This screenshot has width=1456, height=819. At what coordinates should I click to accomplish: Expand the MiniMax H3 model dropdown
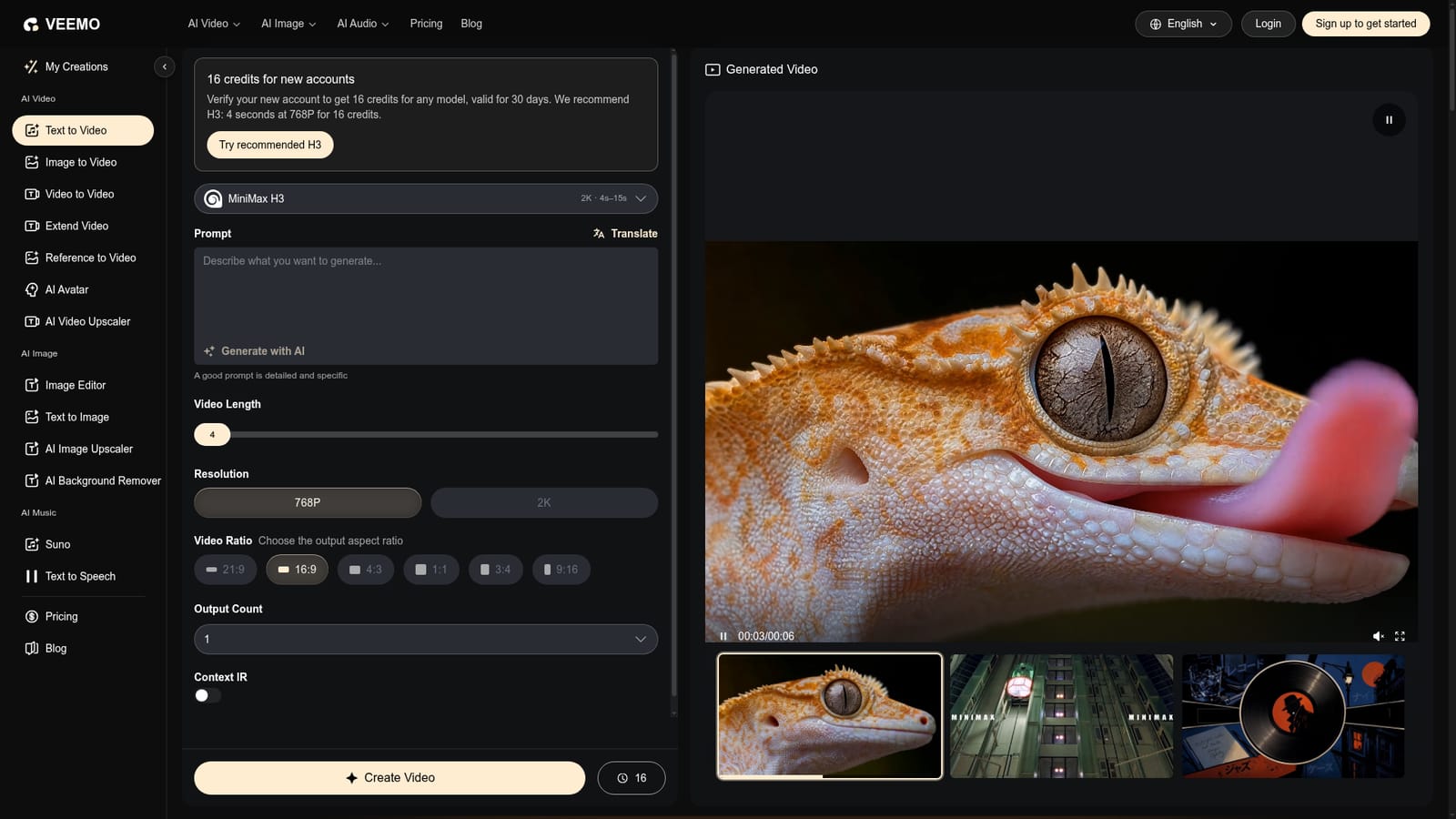click(x=426, y=198)
